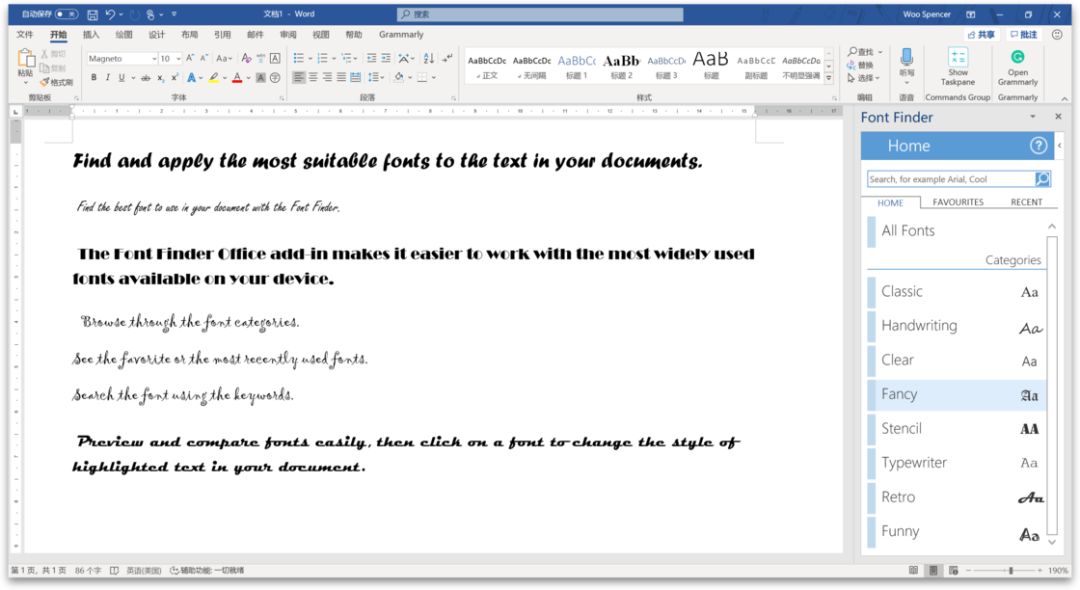Click the Save disk icon
Viewport: 1080px width, 590px height.
click(x=92, y=14)
